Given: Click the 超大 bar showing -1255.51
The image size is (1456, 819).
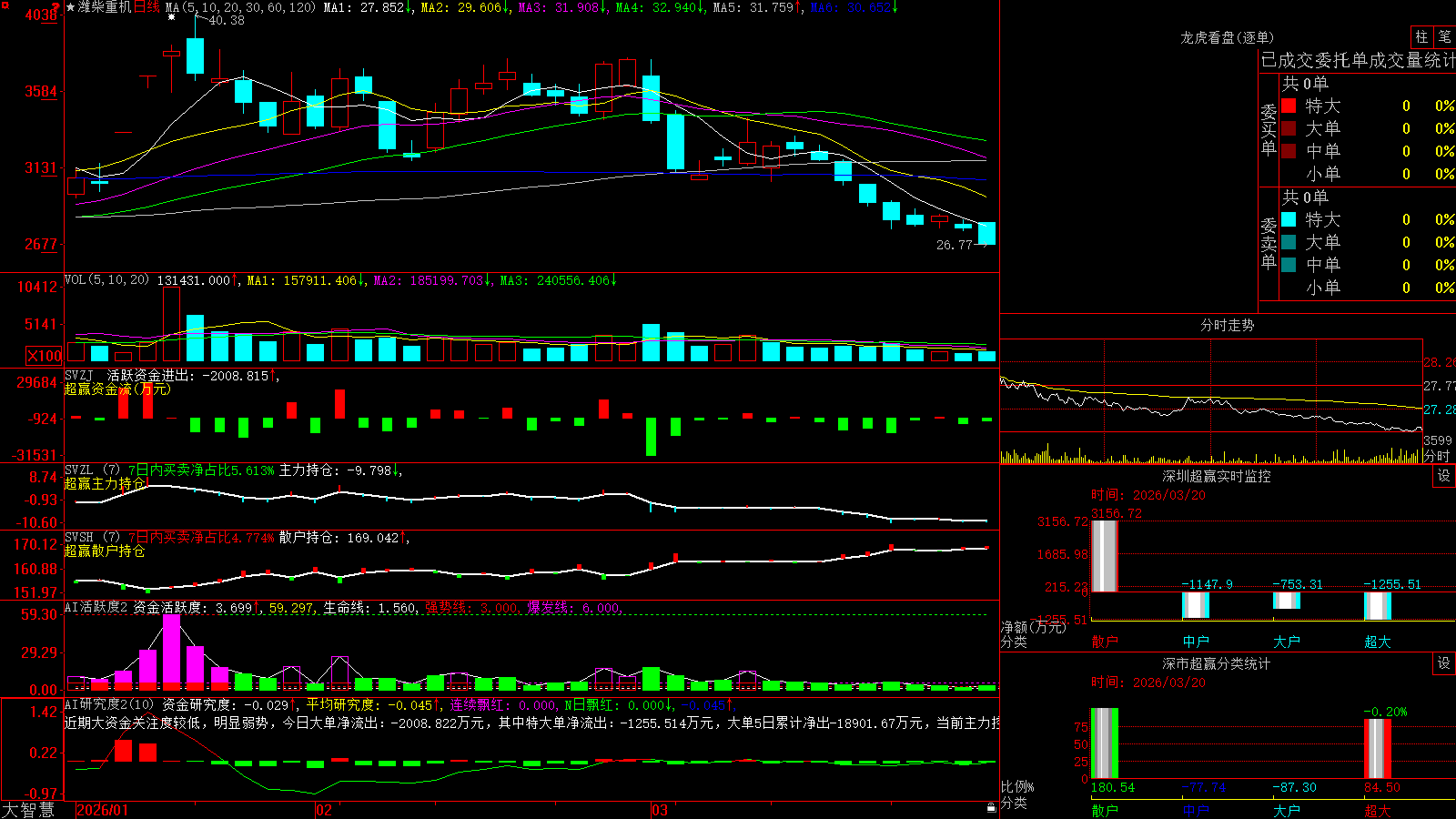Looking at the screenshot, I should click(x=1378, y=606).
